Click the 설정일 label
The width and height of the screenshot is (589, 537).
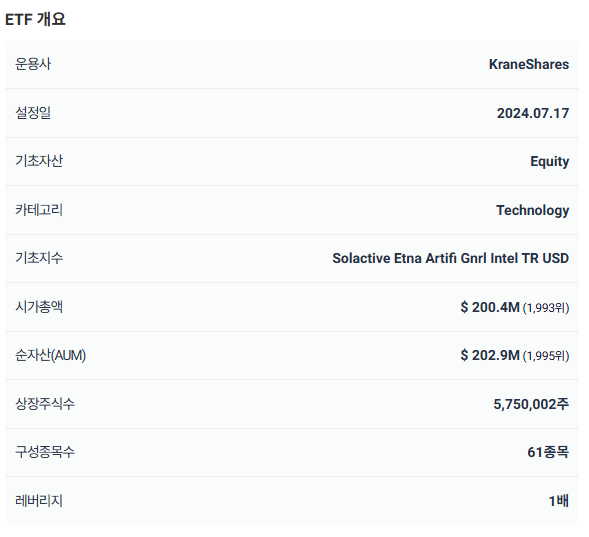33,112
